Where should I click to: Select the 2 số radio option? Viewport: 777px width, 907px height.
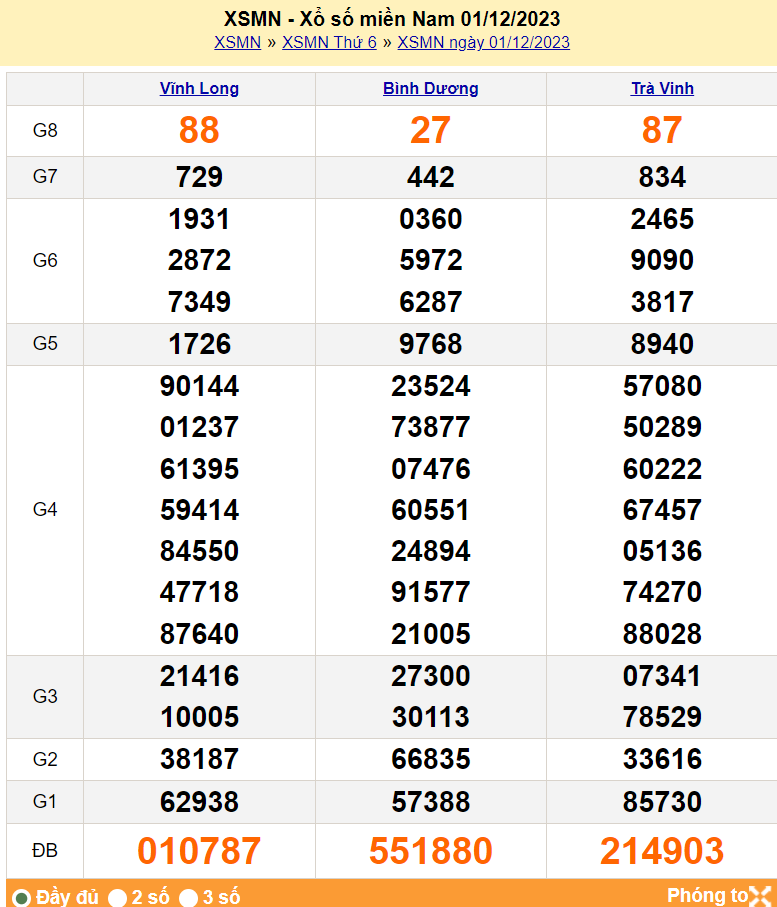pyautogui.click(x=118, y=897)
